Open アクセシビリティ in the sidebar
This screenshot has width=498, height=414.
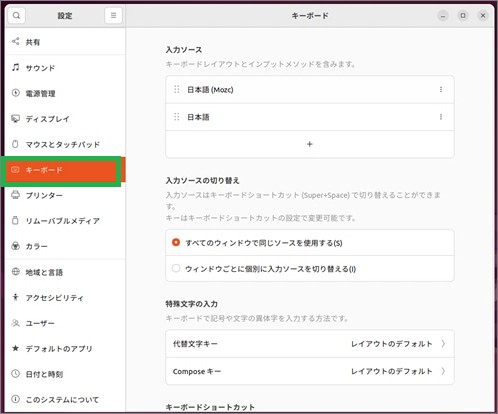65,297
